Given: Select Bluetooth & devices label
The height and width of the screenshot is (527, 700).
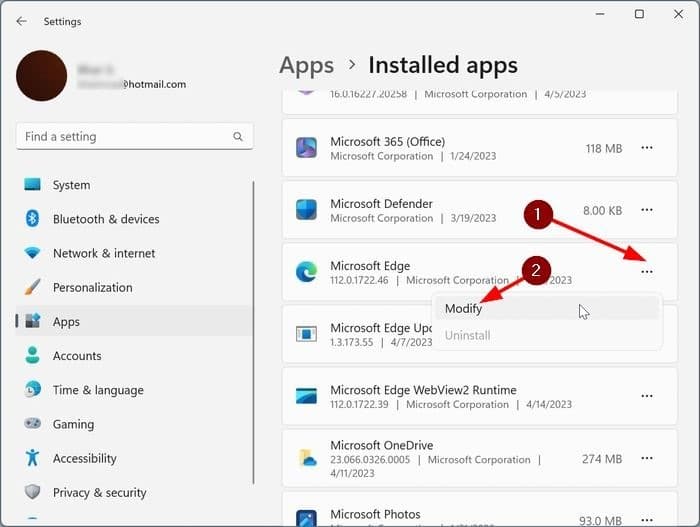Looking at the screenshot, I should [106, 219].
